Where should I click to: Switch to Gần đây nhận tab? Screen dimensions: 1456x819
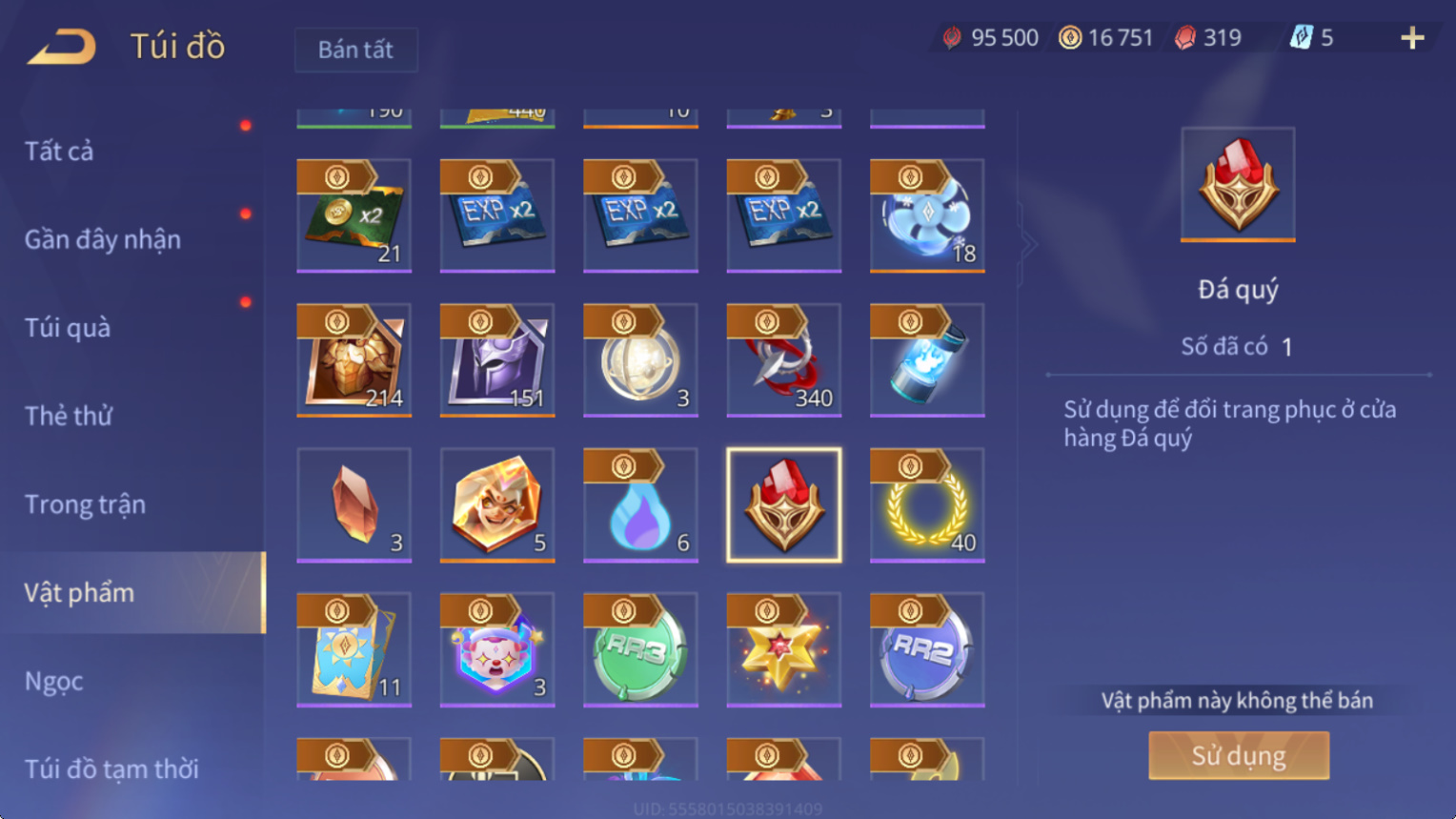(103, 239)
